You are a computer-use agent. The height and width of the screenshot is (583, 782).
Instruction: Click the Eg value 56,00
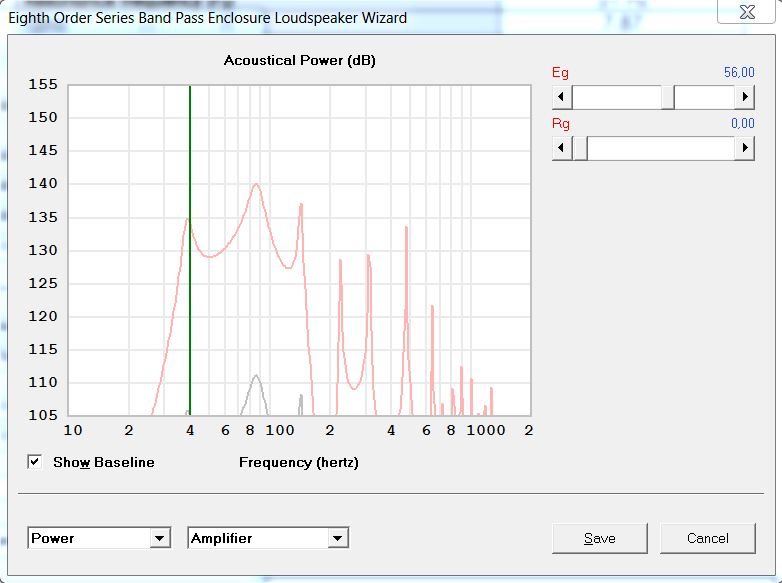pyautogui.click(x=739, y=72)
